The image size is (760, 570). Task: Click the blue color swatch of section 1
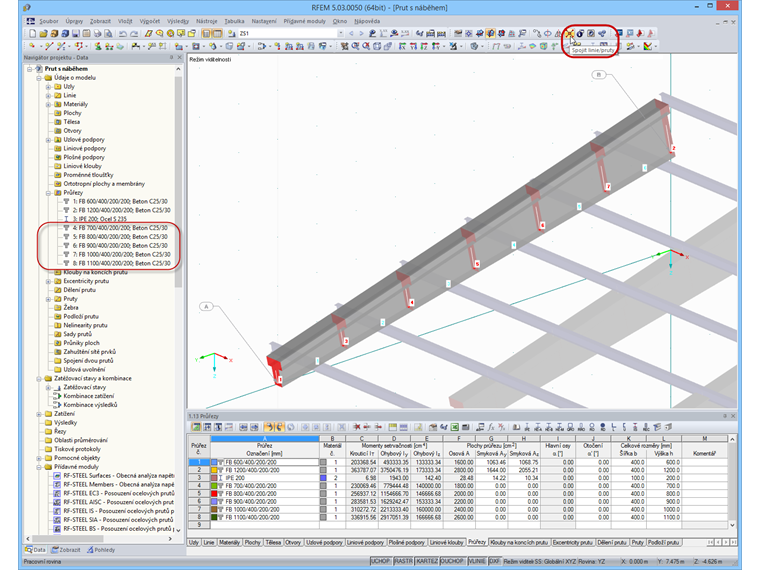pyautogui.click(x=214, y=462)
